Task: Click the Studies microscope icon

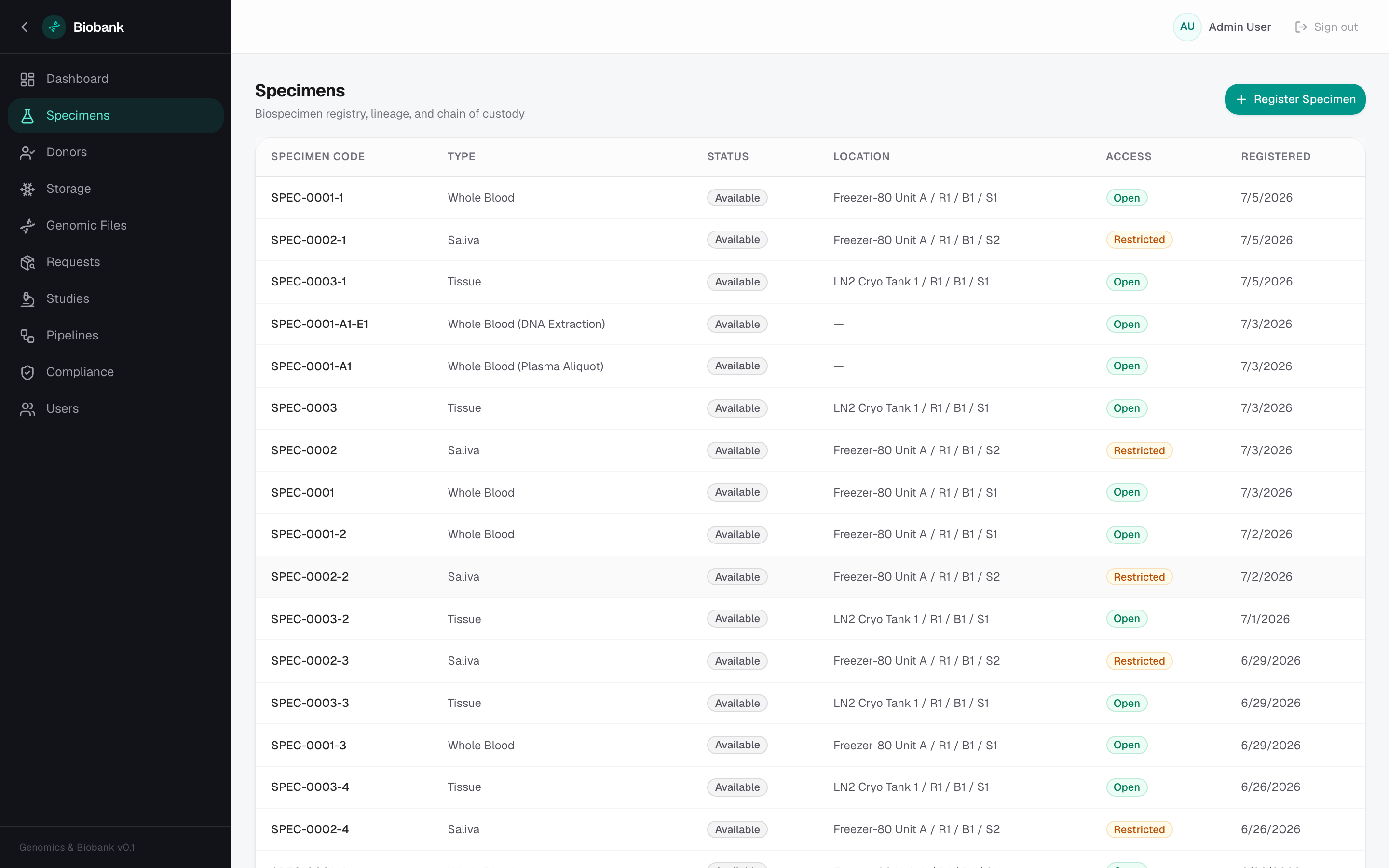Action: pos(27,299)
